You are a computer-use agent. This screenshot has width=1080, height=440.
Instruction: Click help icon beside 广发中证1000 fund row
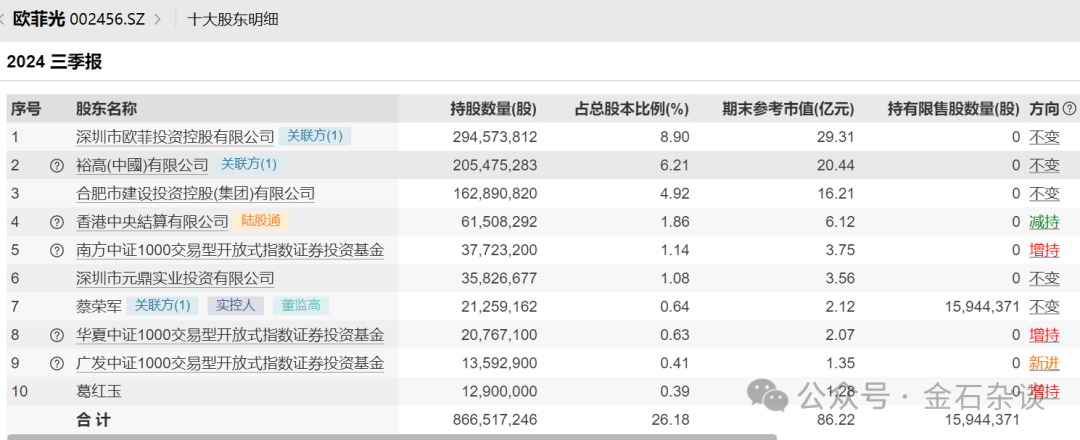[57, 364]
